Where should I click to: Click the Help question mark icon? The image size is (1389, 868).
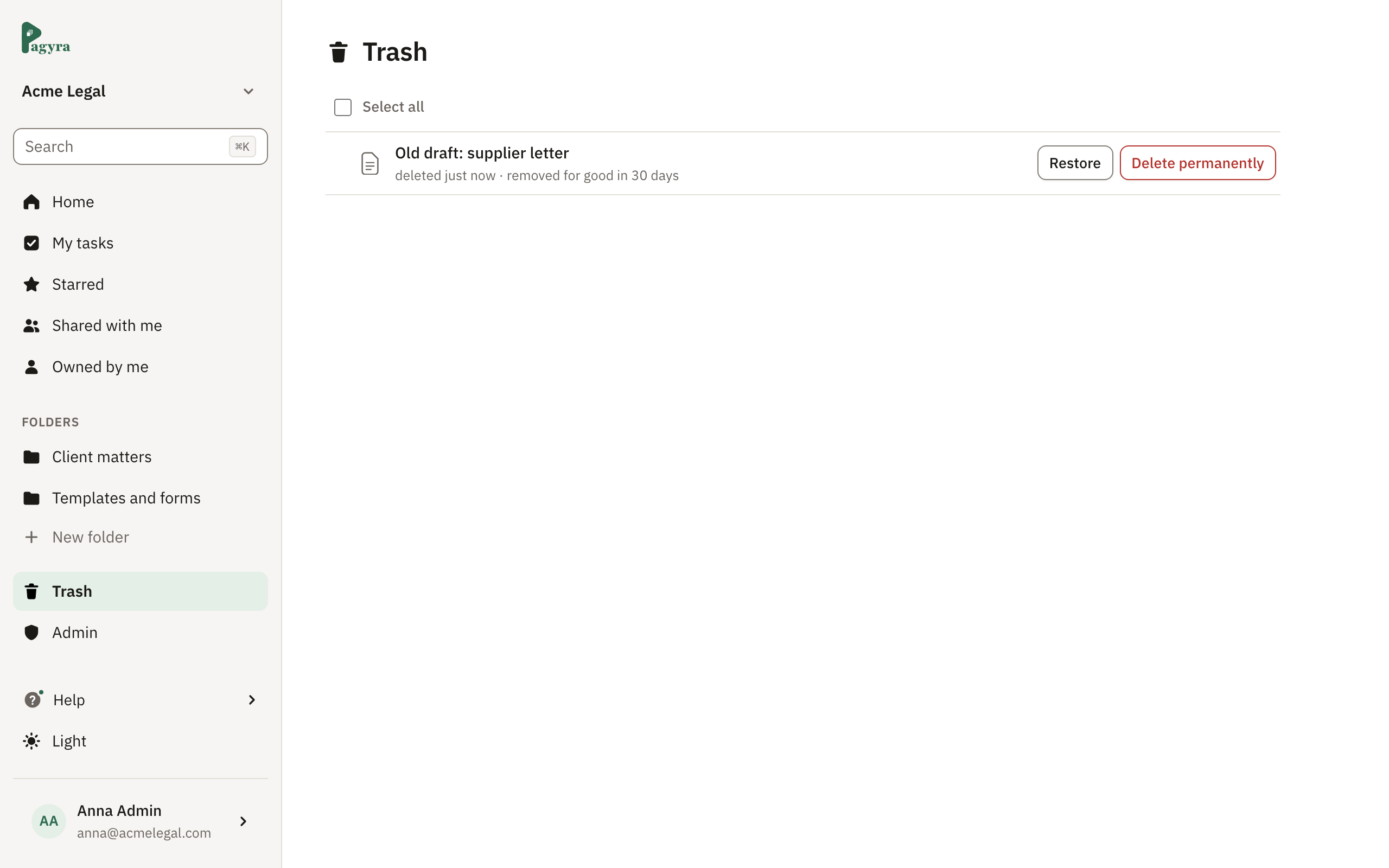tap(33, 700)
